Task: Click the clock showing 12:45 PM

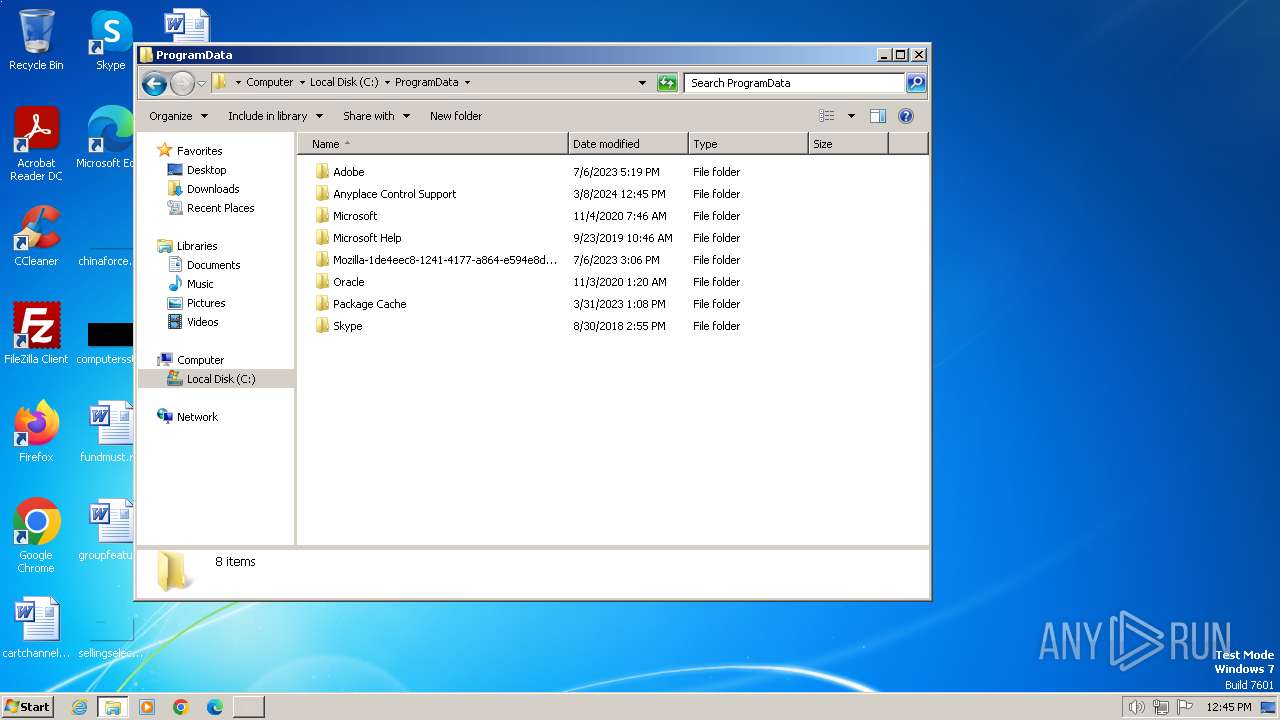Action: click(x=1228, y=707)
